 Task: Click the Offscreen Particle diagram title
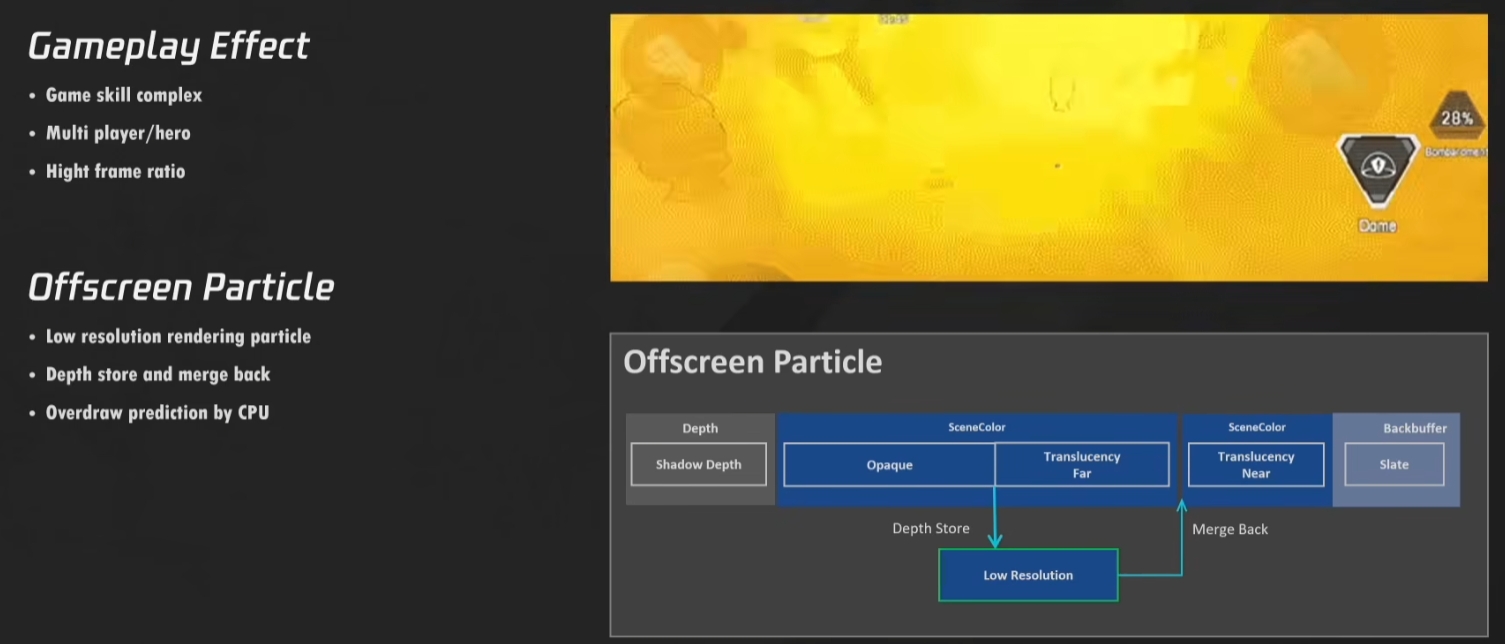[x=752, y=361]
